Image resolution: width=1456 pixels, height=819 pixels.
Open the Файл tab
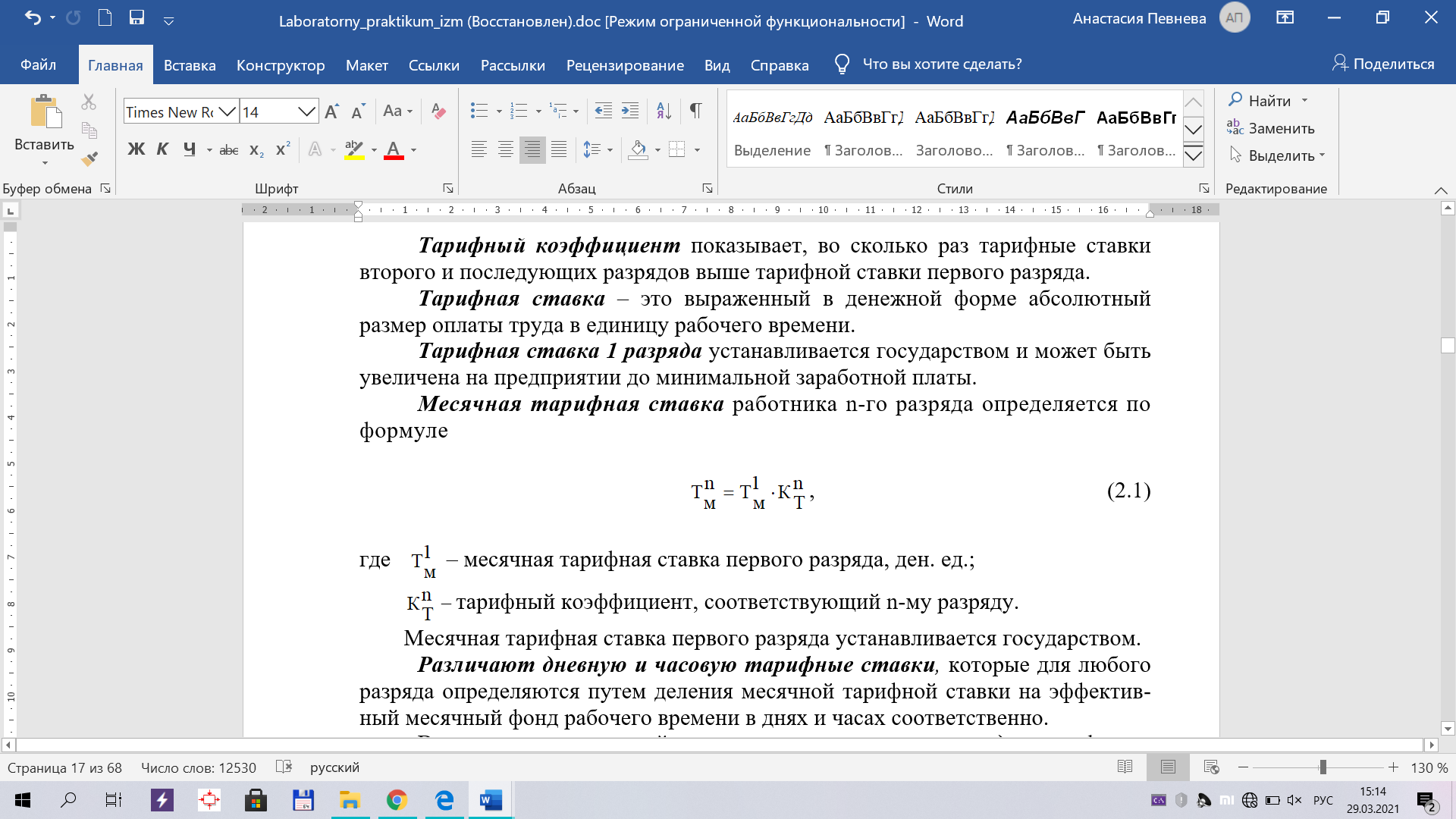tap(38, 65)
